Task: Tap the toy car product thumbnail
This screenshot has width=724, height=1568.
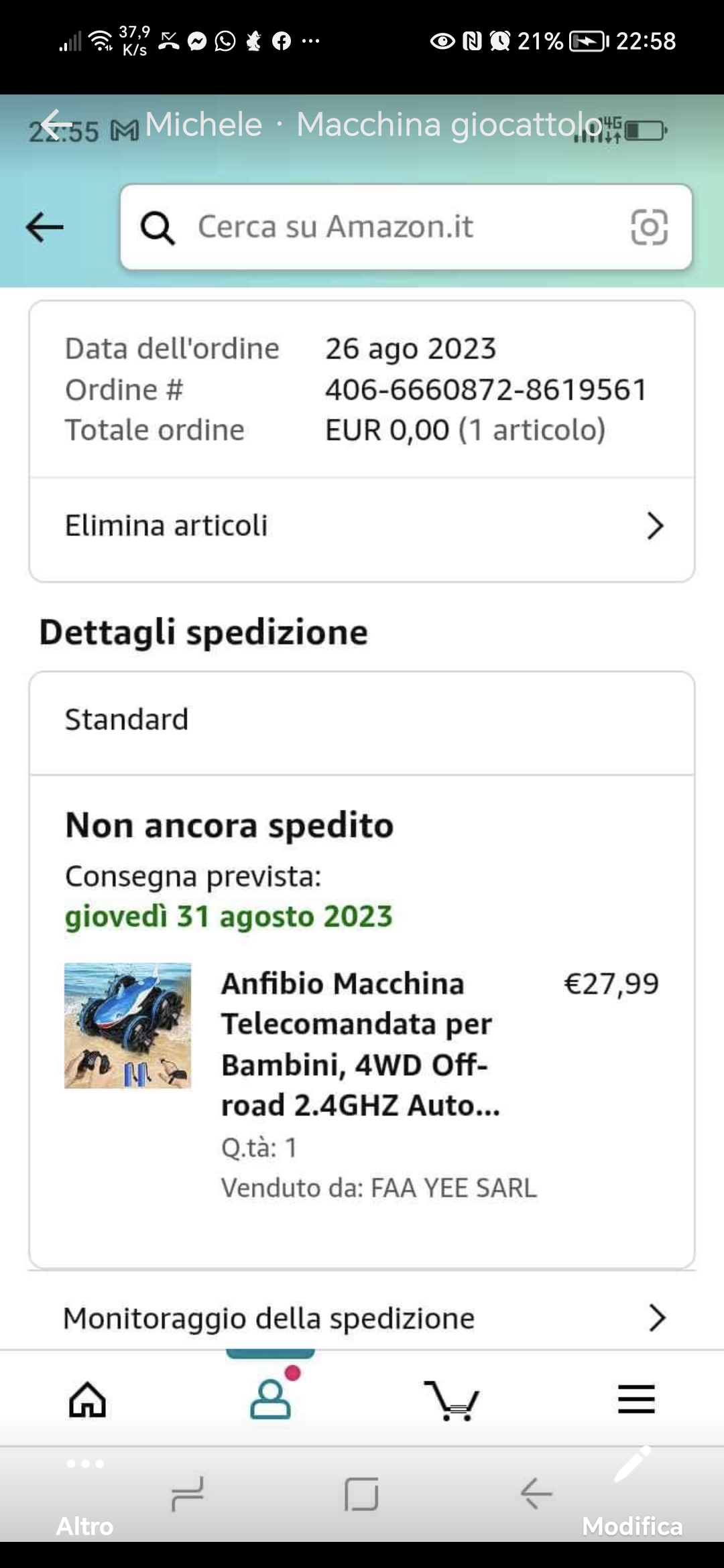Action: pos(127,1025)
